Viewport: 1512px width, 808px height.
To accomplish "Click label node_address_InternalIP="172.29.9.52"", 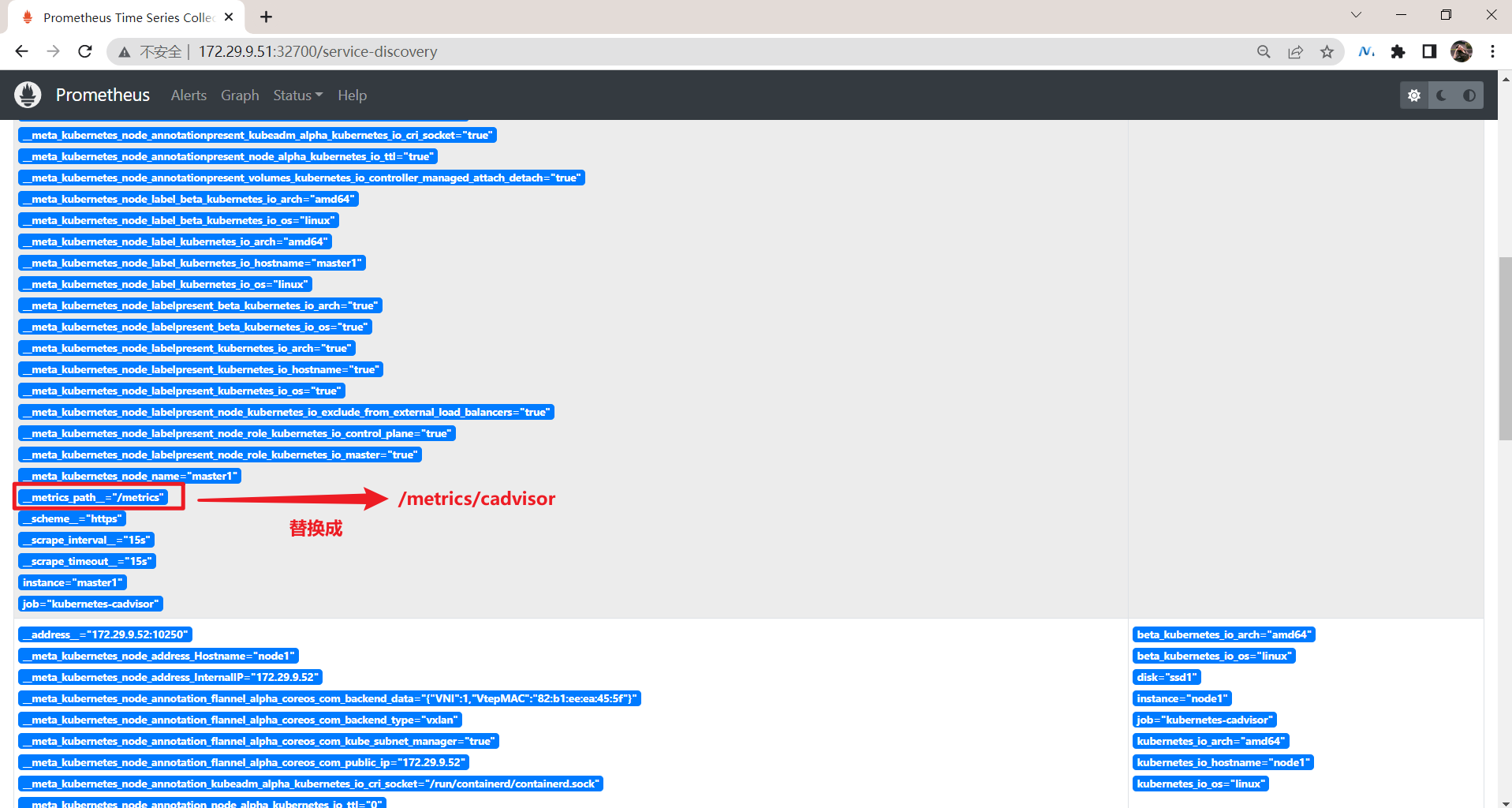I will [x=170, y=677].
